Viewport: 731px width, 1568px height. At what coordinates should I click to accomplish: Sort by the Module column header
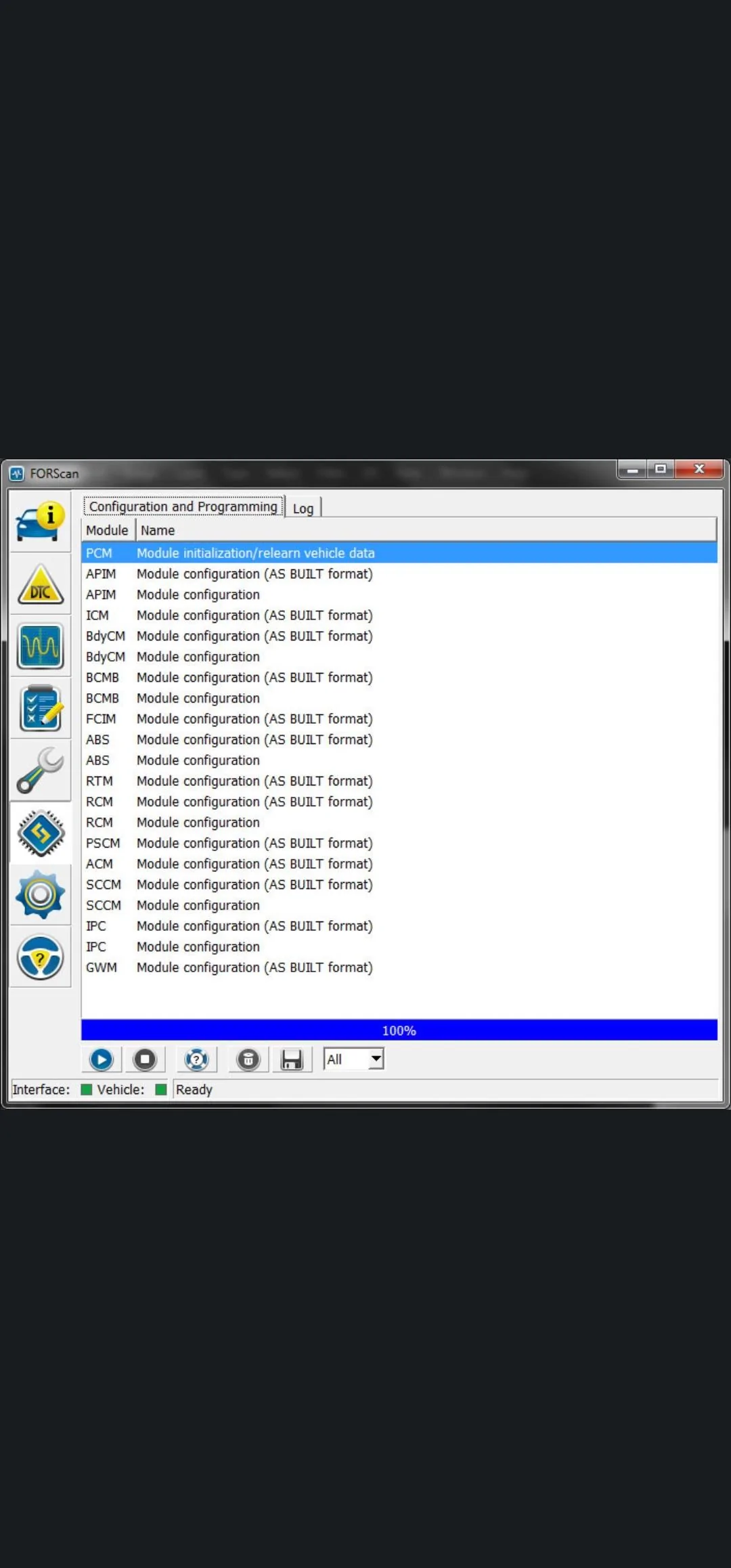tap(108, 530)
